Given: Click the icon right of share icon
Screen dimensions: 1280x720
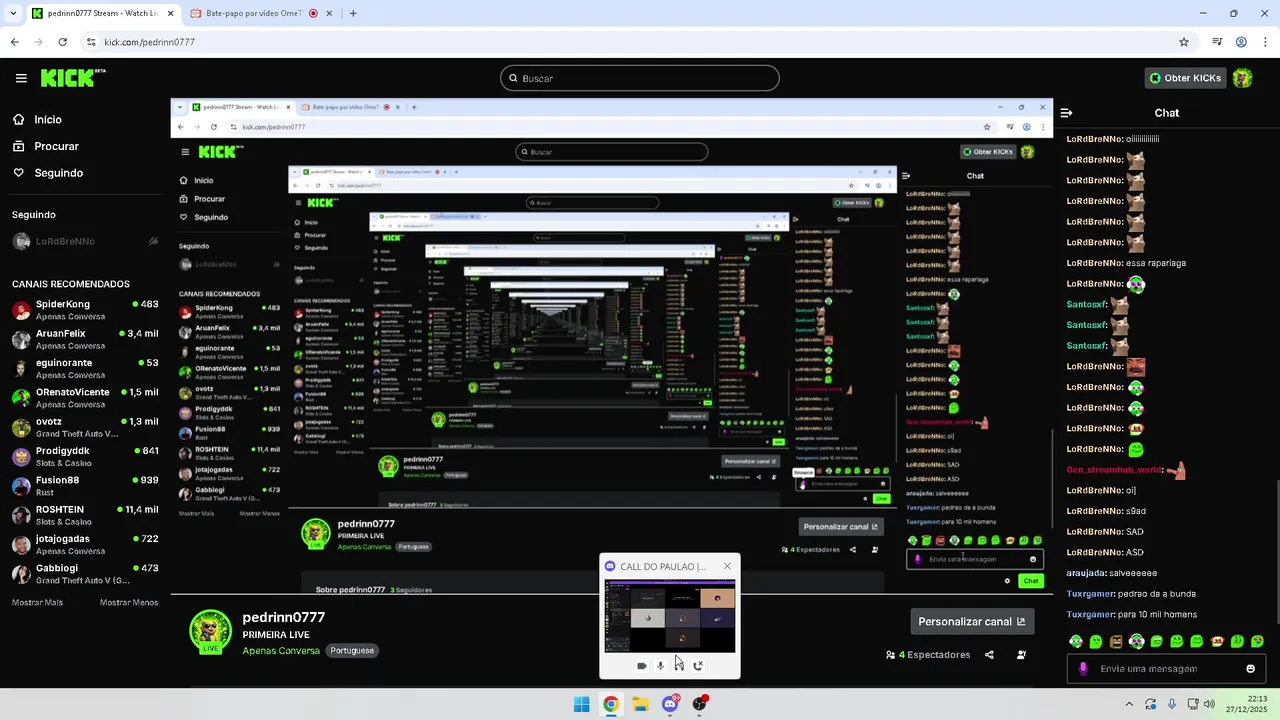Looking at the screenshot, I should pos(1021,655).
